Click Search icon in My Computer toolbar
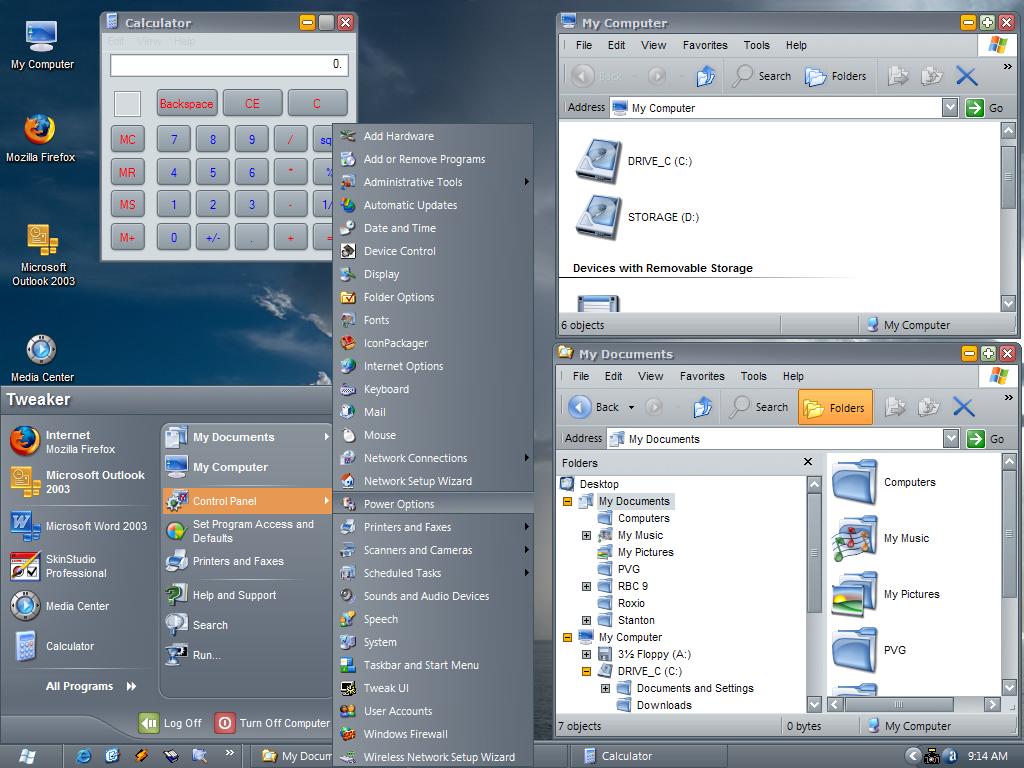1024x768 pixels. [x=762, y=76]
